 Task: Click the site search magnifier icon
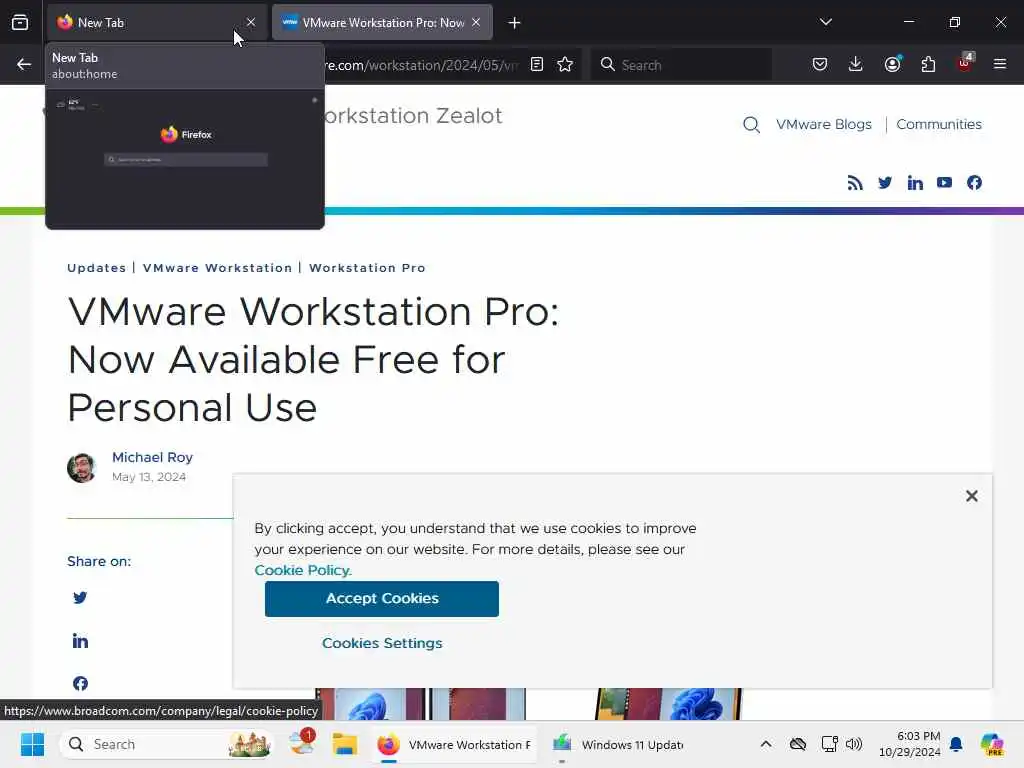tap(751, 125)
